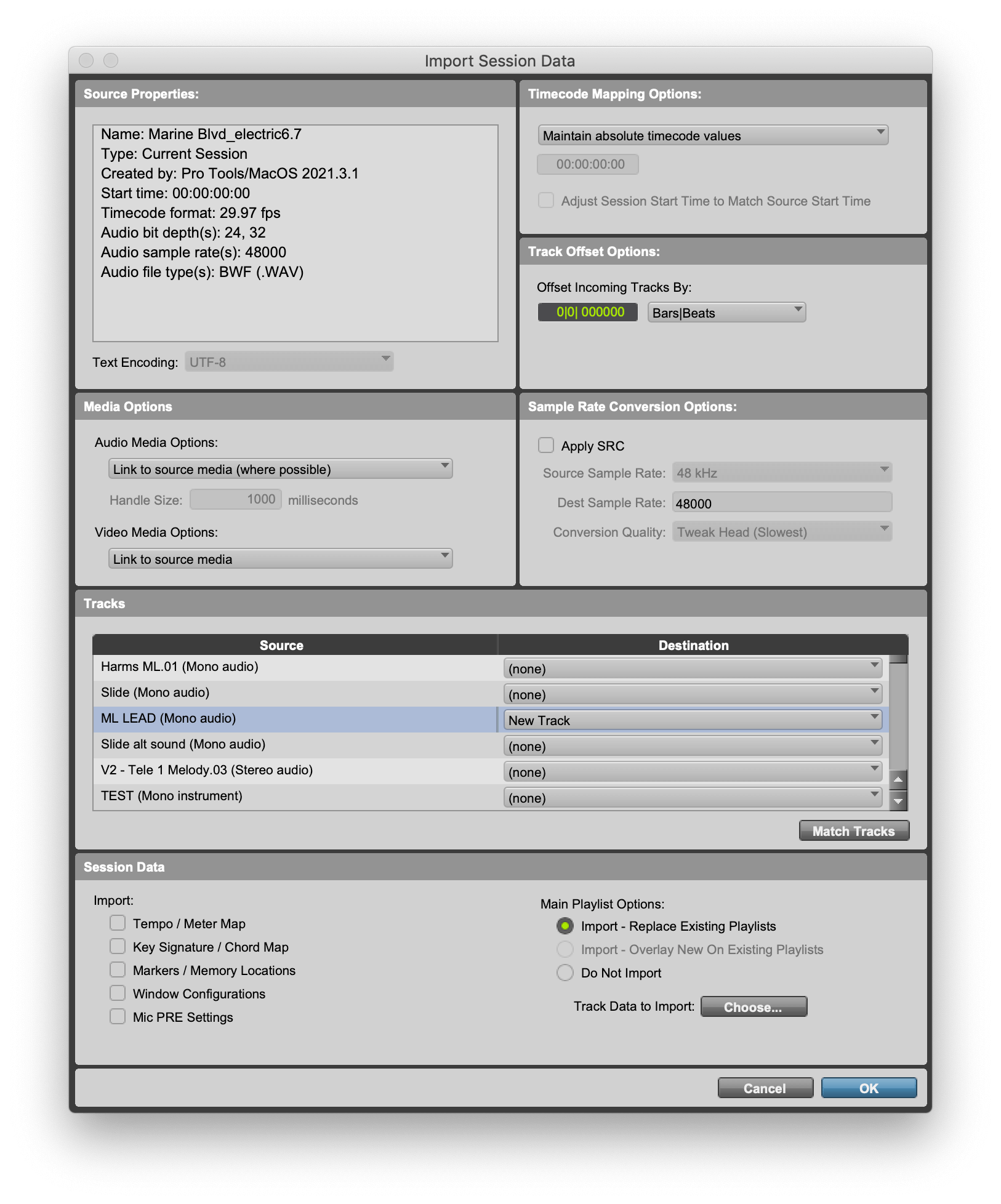Click the track list scroll down arrow
1001x1204 pixels.
[898, 800]
